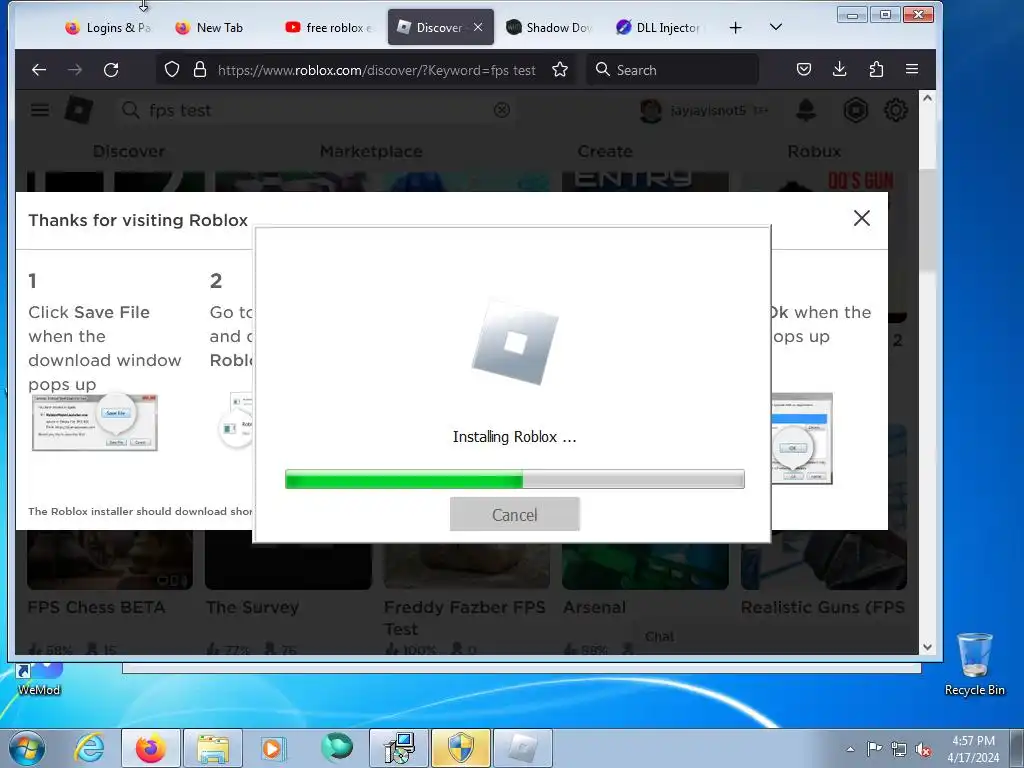
Task: Bookmark this page with the star icon
Action: 560,70
